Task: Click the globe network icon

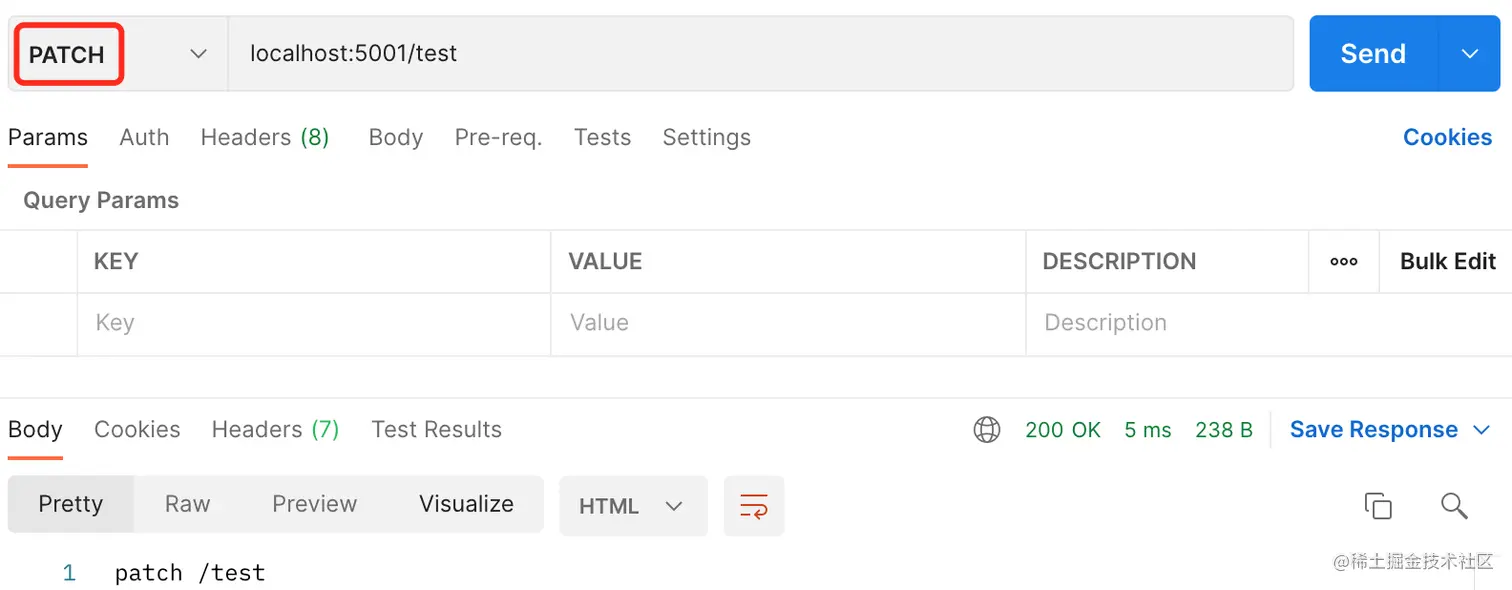Action: pyautogui.click(x=987, y=430)
